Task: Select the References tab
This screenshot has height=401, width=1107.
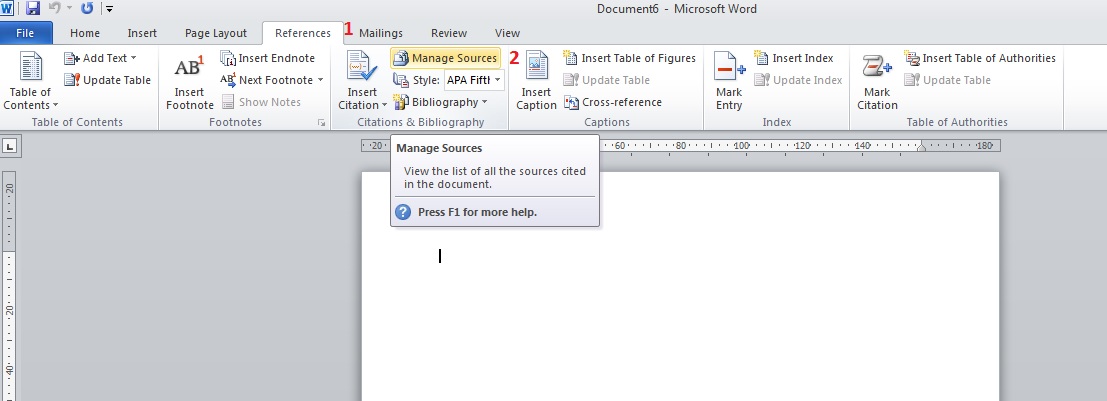Action: point(303,33)
